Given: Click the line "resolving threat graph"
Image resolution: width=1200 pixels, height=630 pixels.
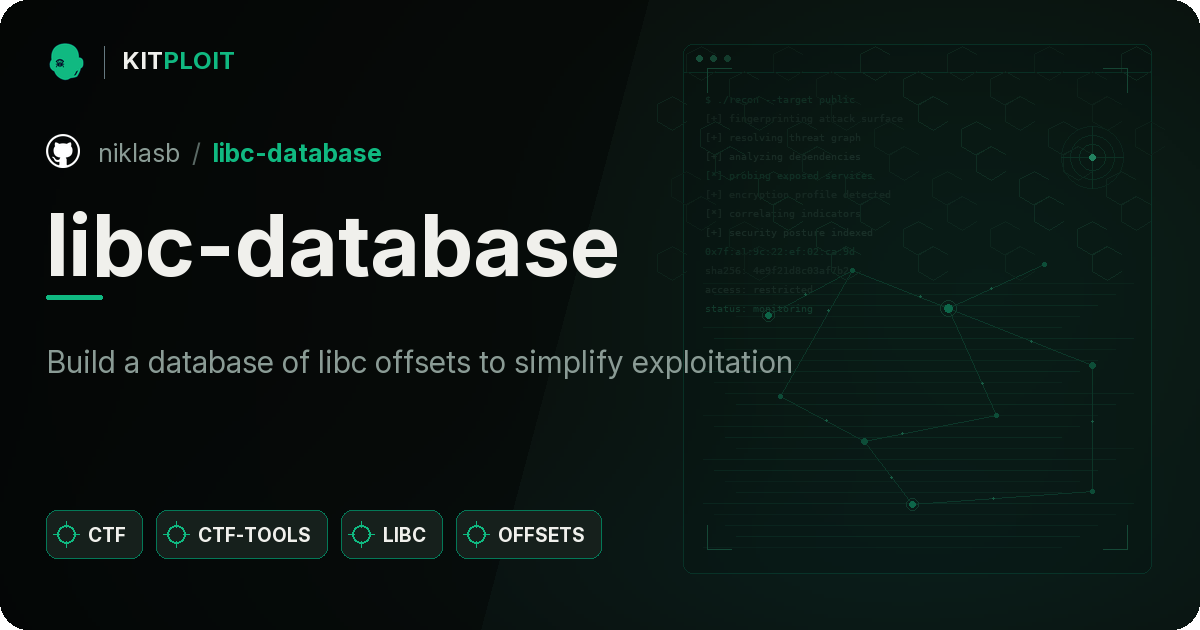Looking at the screenshot, I should click(x=782, y=138).
